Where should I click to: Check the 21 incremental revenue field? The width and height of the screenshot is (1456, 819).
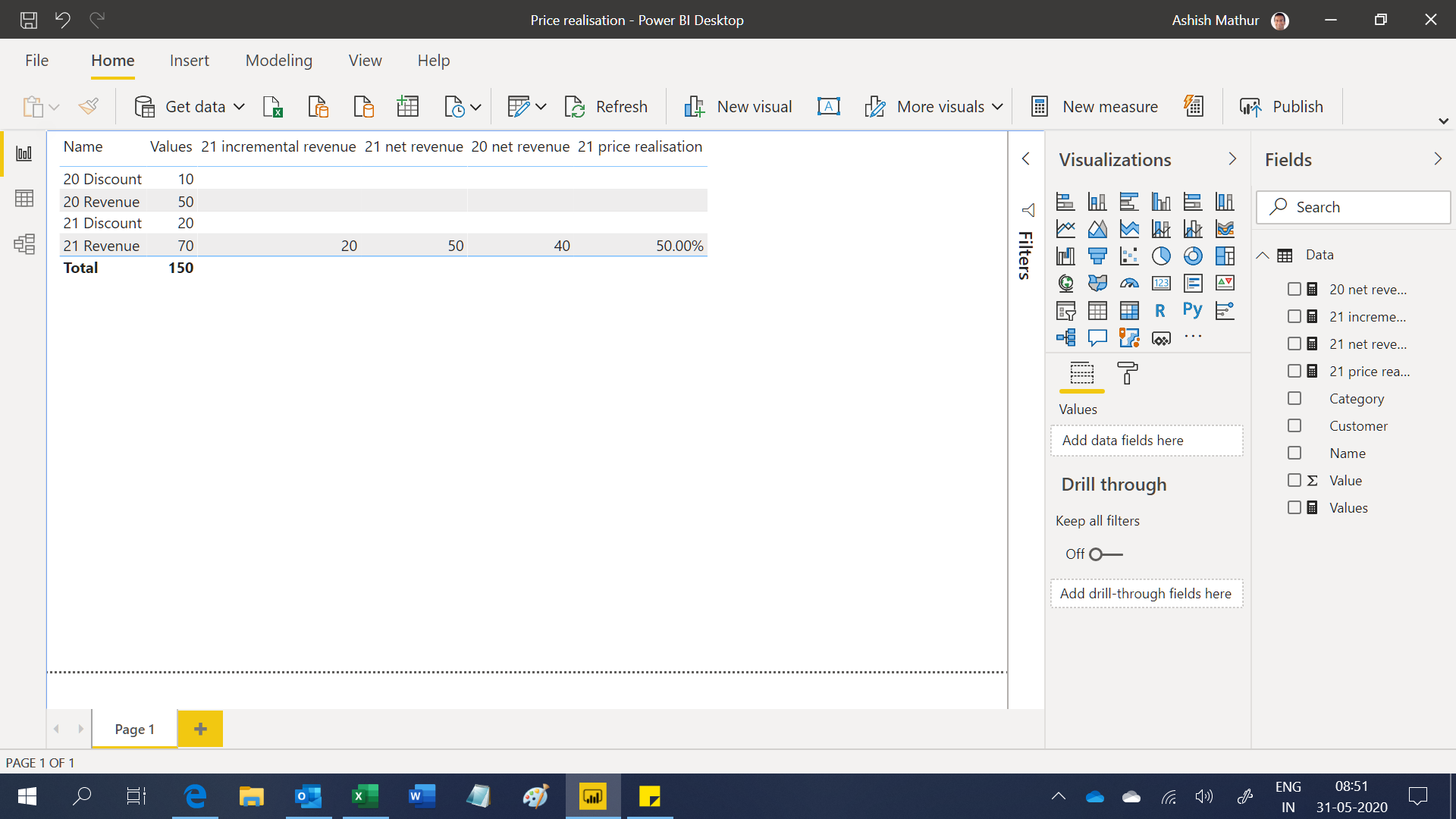point(1294,316)
